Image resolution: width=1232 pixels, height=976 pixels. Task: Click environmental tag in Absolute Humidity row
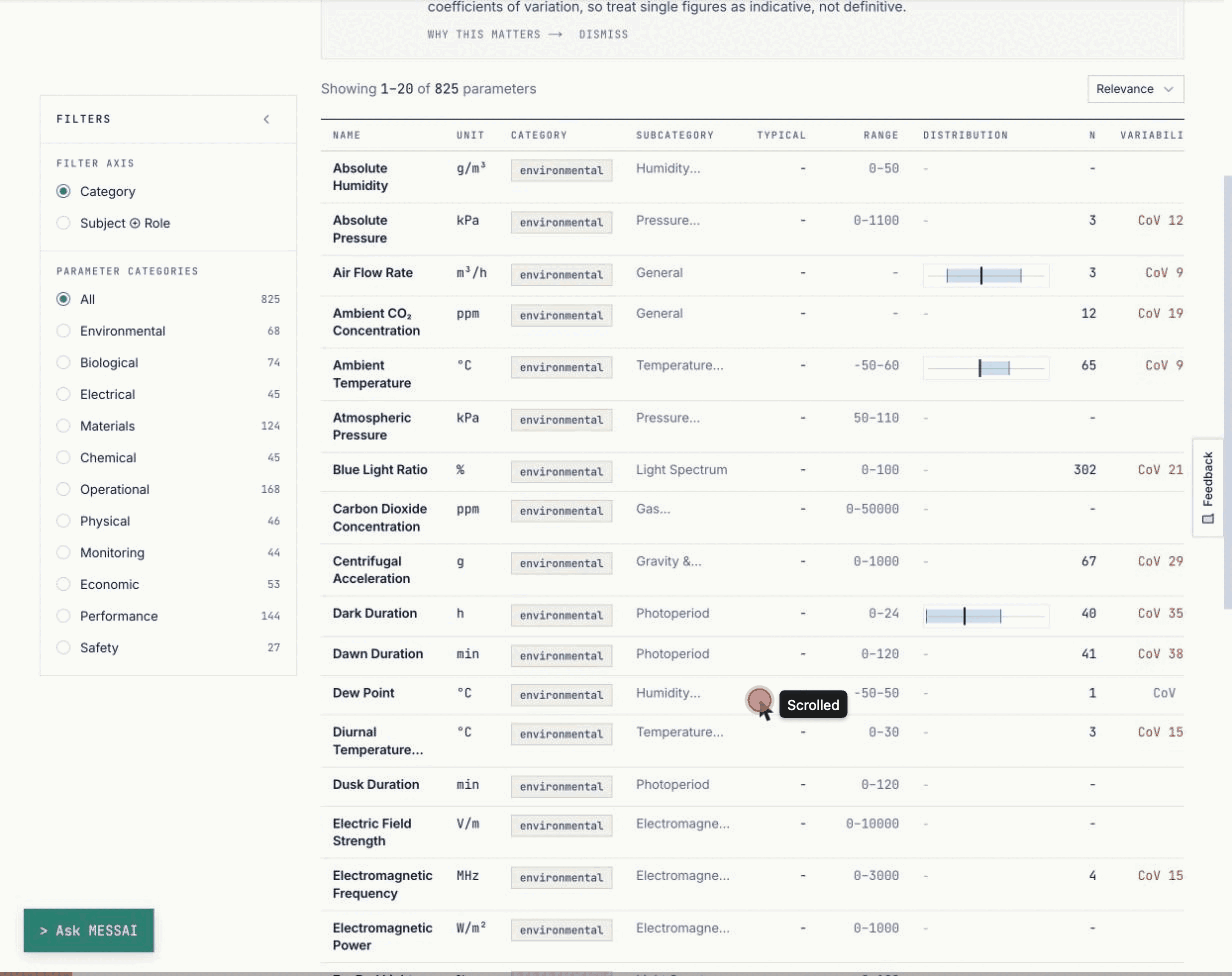point(562,170)
